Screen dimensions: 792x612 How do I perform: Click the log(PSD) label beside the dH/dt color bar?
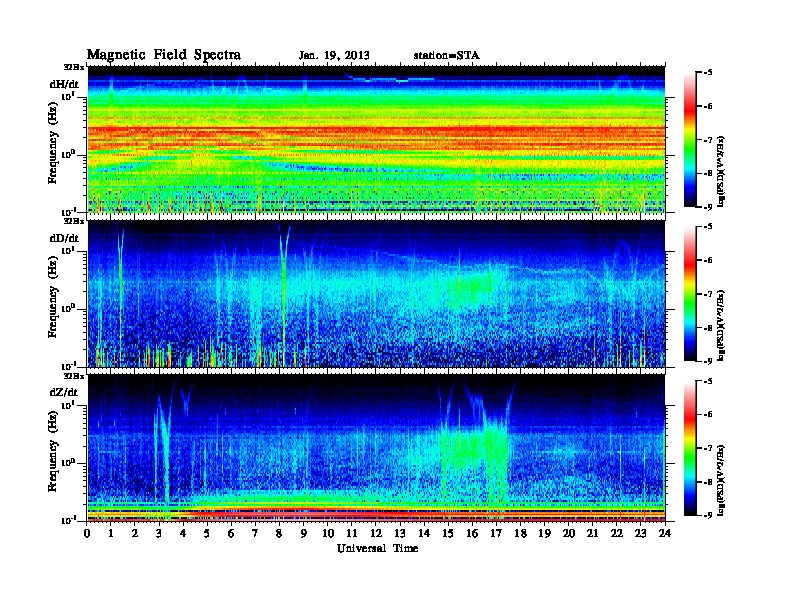pyautogui.click(x=721, y=171)
